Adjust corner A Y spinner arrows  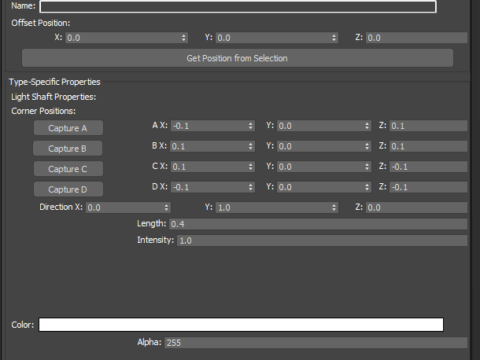click(x=367, y=126)
